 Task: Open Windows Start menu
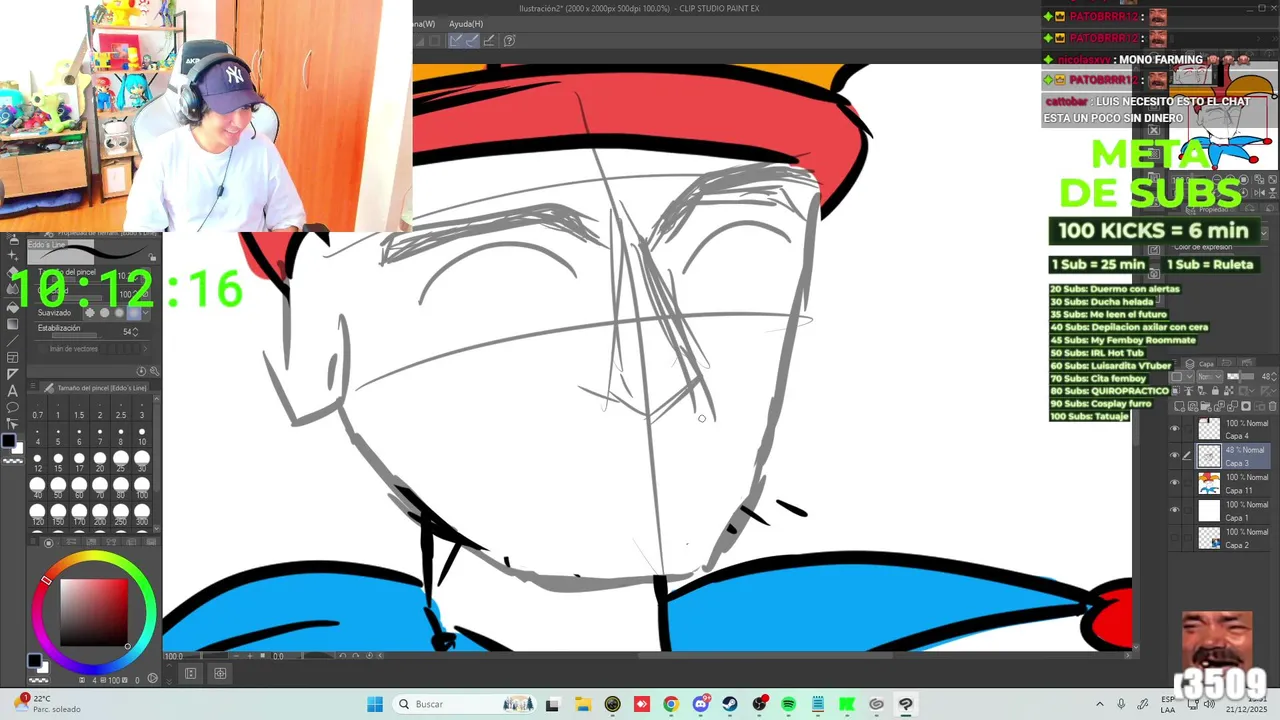[x=375, y=704]
